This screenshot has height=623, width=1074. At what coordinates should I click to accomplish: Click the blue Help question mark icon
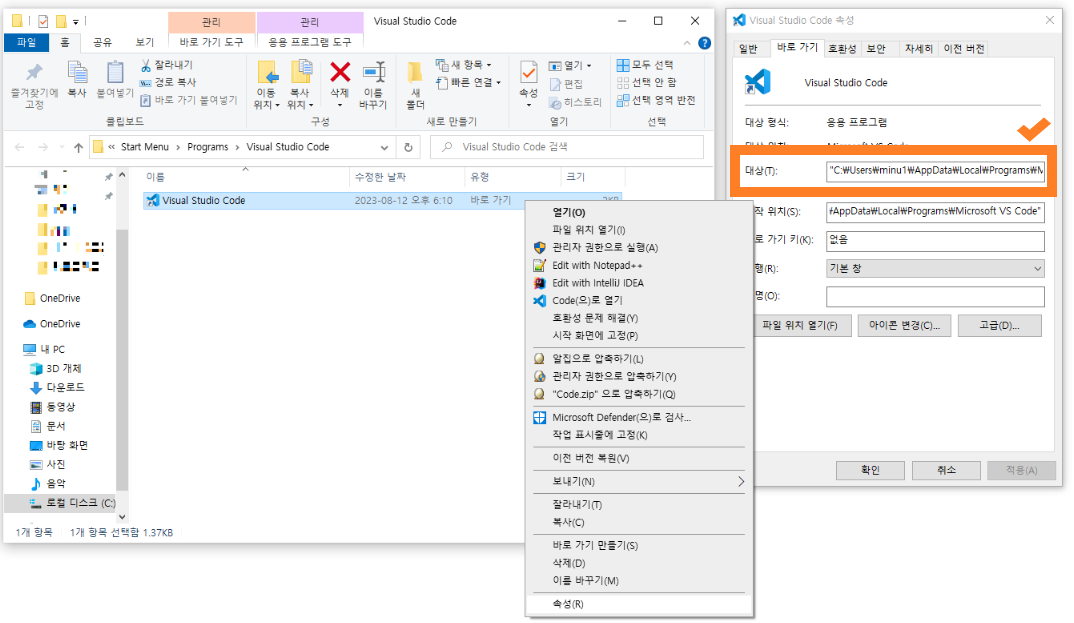(704, 43)
